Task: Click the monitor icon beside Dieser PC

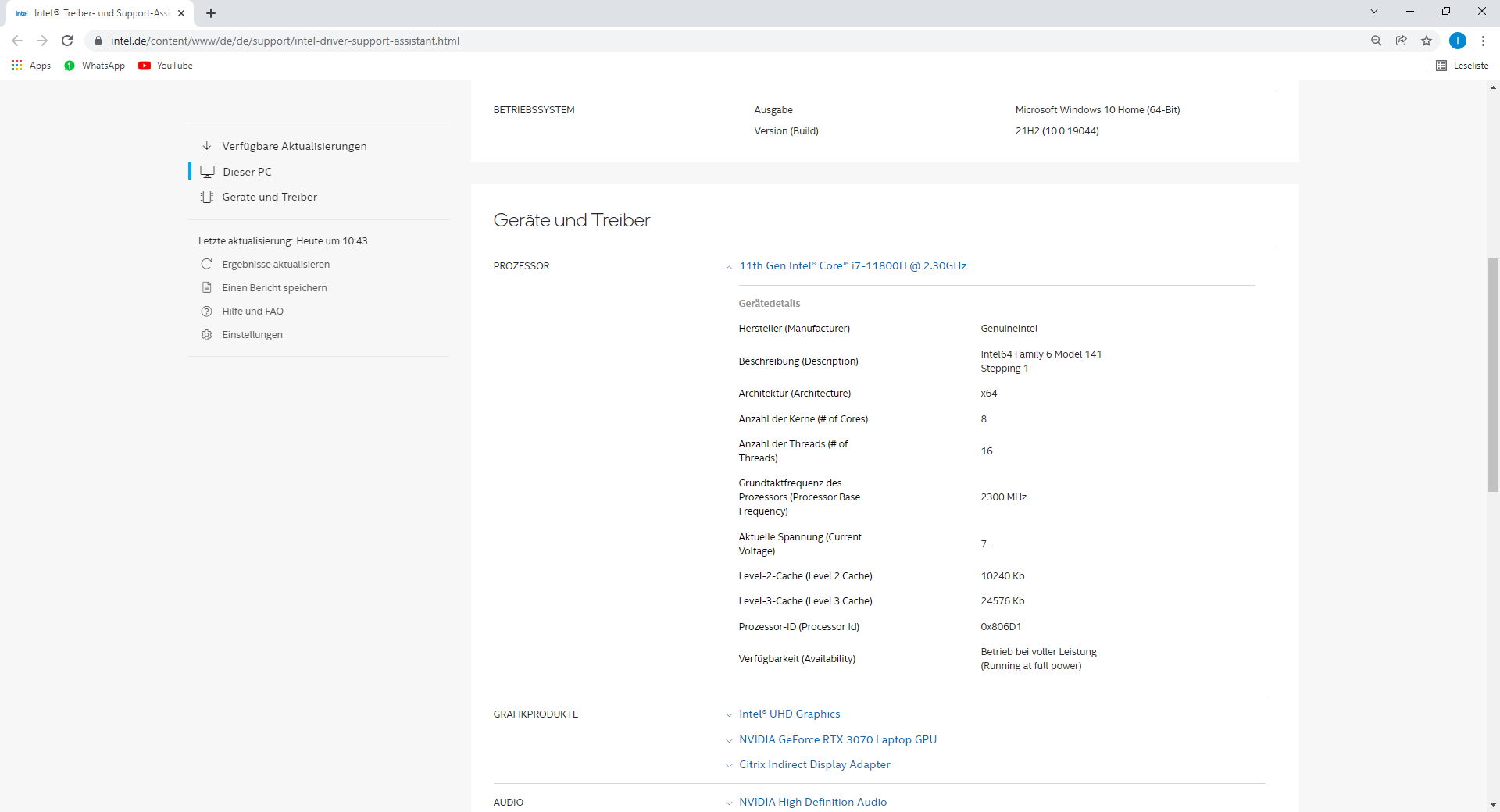Action: tap(208, 172)
